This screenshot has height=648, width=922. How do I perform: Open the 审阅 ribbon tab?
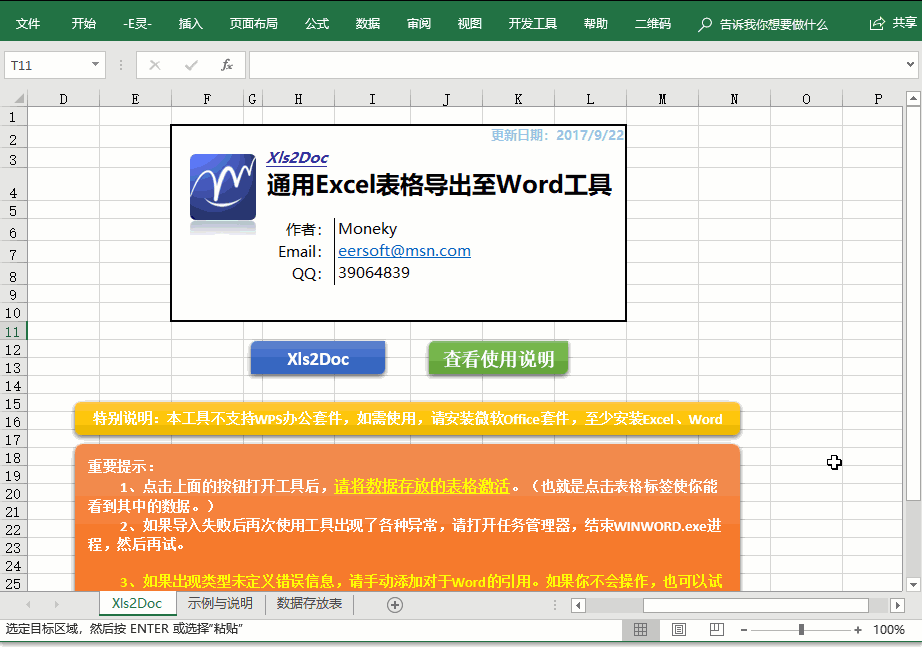(419, 24)
